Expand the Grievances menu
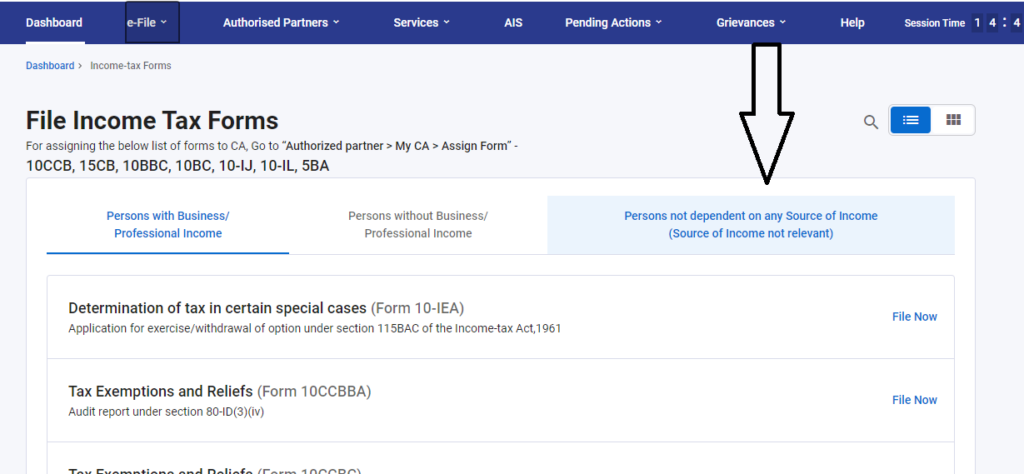This screenshot has width=1024, height=474. click(x=751, y=22)
